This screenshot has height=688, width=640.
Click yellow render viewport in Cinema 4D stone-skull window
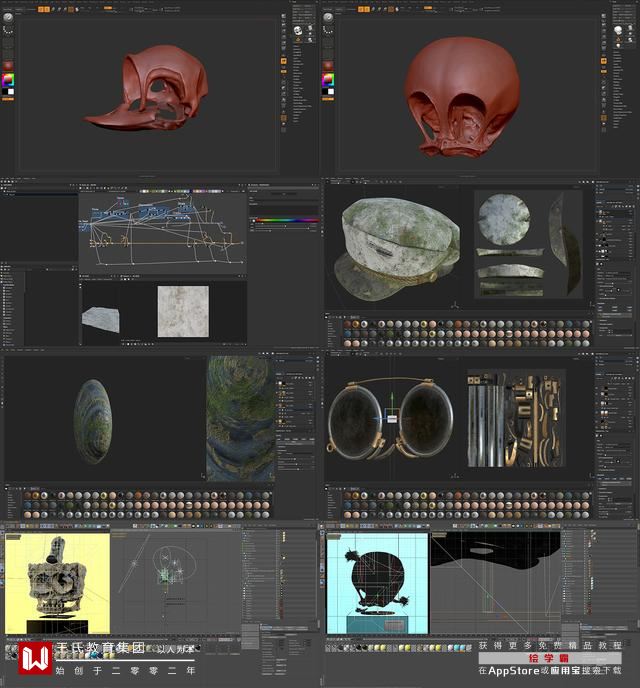[57, 583]
